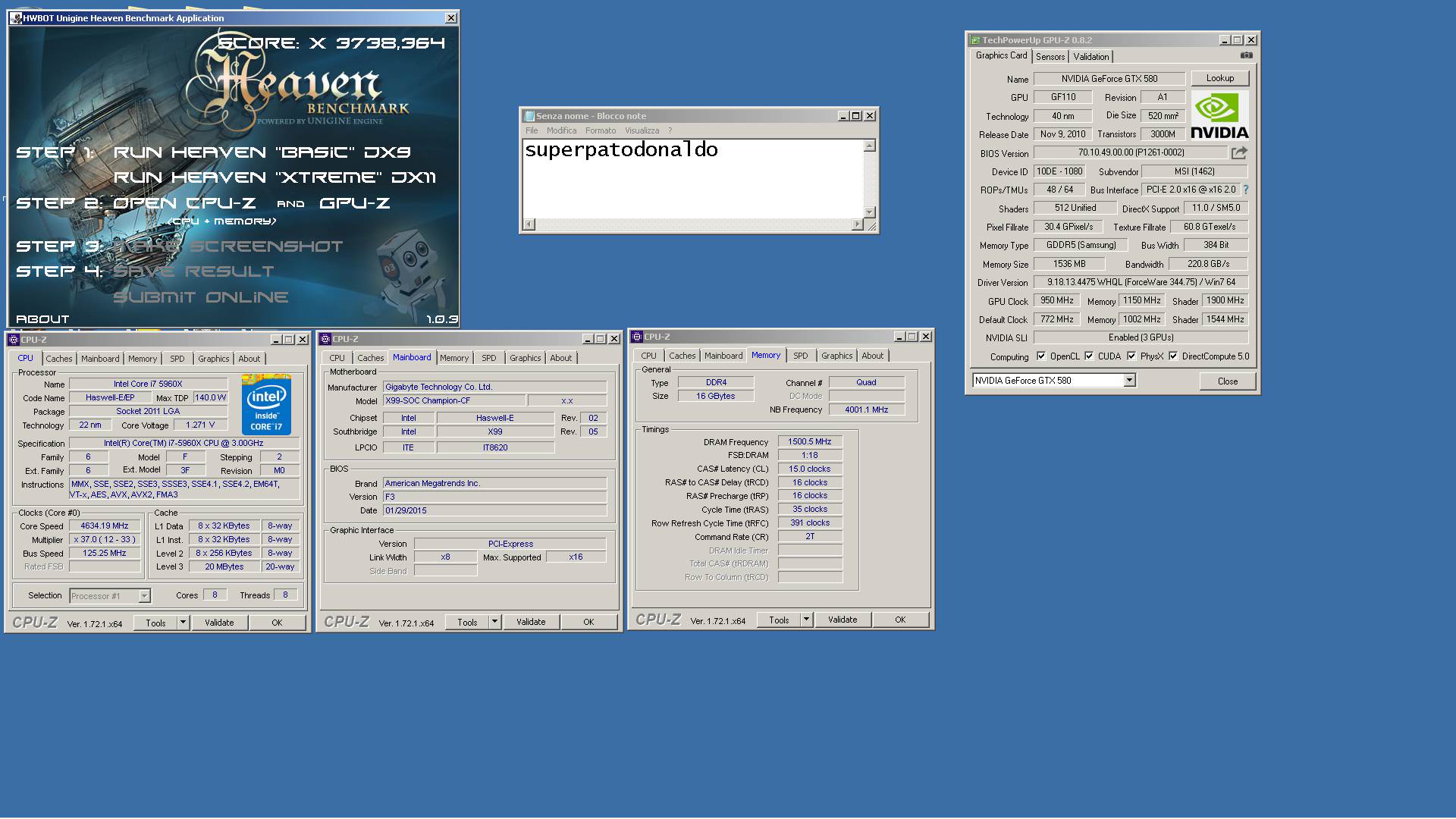
Task: Click the NB Frequency value 4001.1 MHz
Action: pos(867,409)
